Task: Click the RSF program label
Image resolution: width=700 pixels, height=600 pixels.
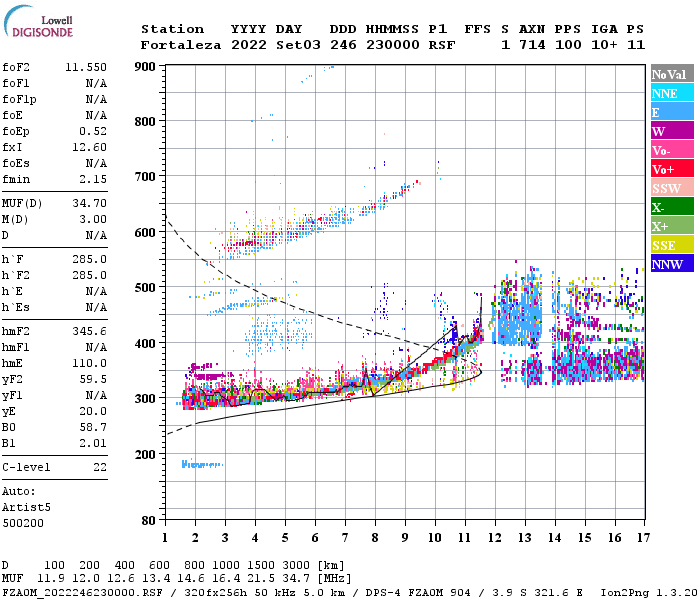Action: [x=442, y=45]
